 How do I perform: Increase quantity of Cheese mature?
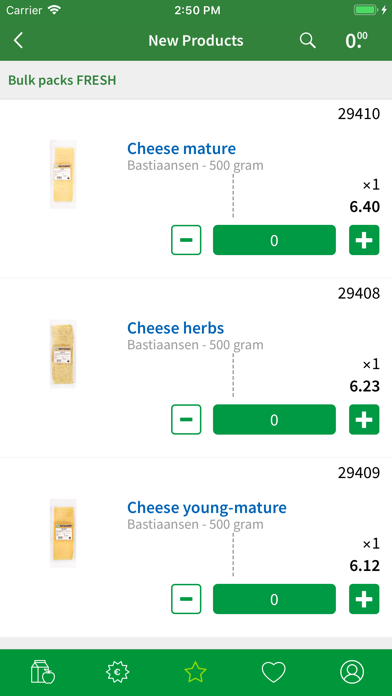coord(364,240)
